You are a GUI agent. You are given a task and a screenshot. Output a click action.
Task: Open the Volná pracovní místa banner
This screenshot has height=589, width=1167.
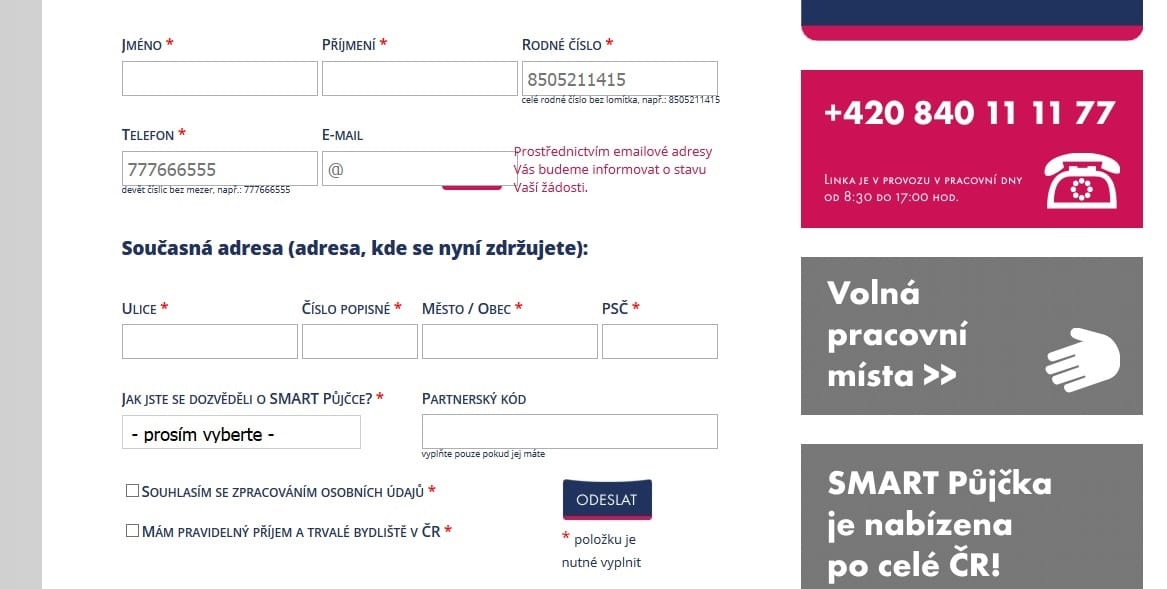point(971,336)
